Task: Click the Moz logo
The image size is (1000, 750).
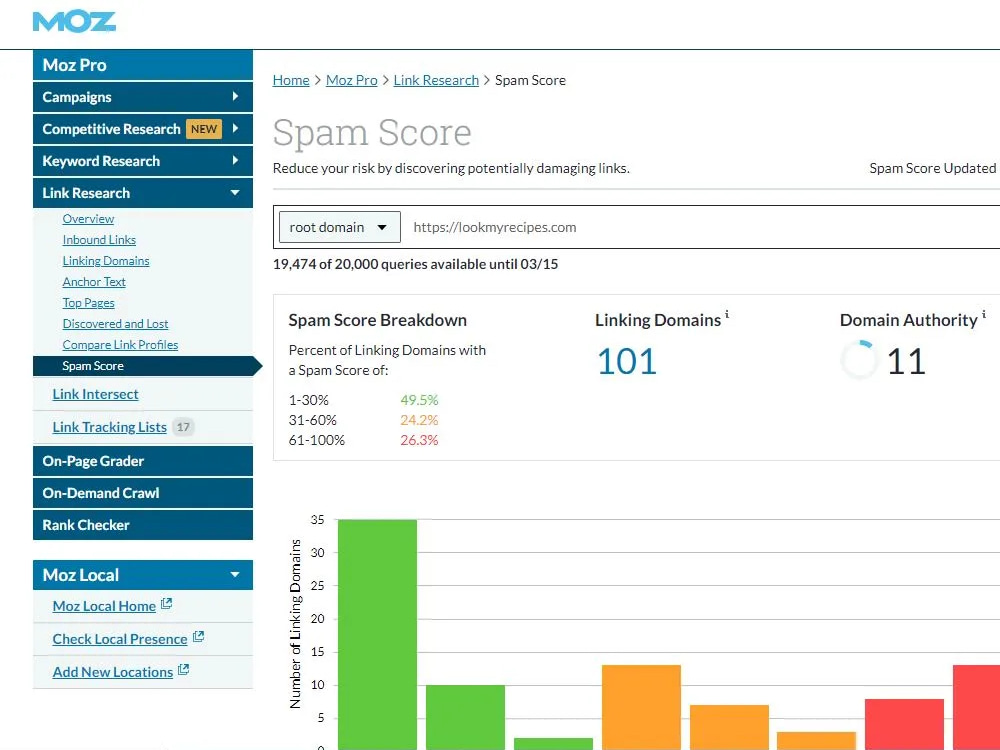Action: coord(74,22)
